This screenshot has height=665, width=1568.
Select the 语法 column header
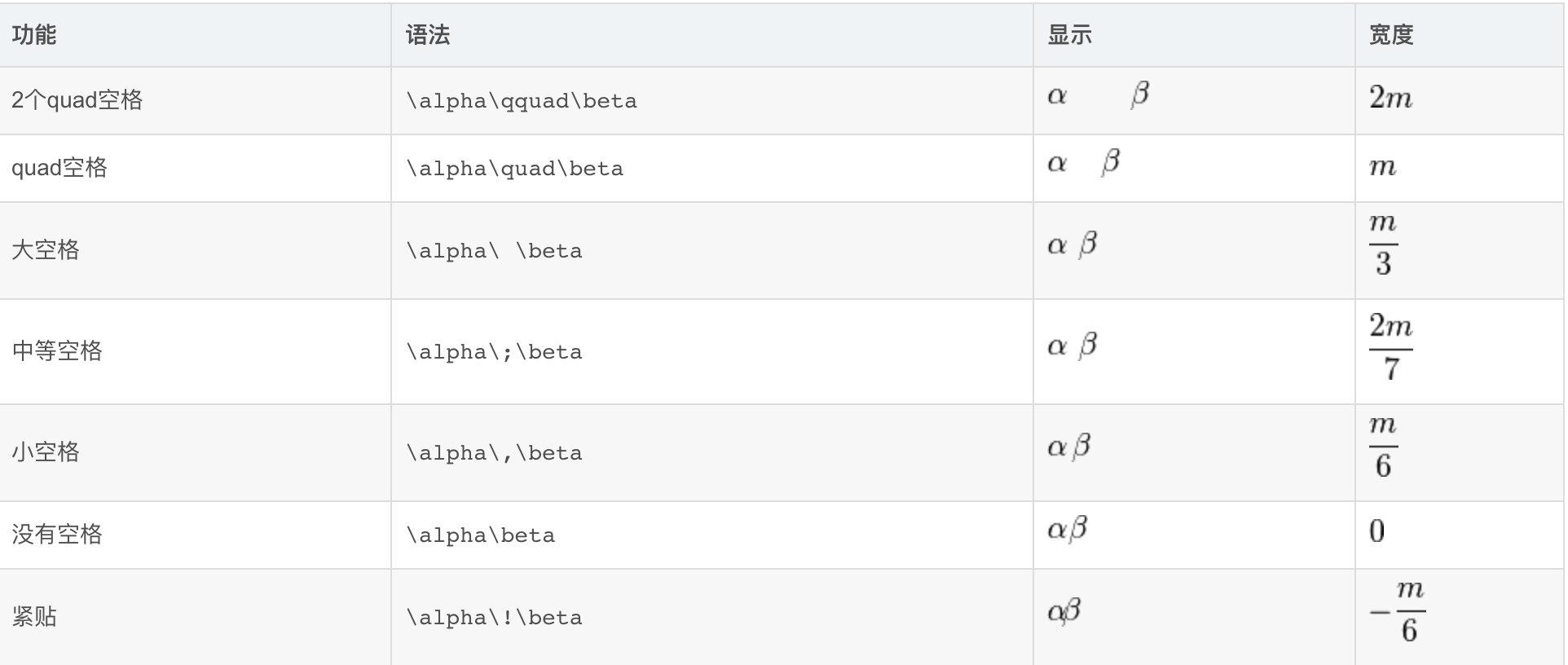pyautogui.click(x=428, y=35)
